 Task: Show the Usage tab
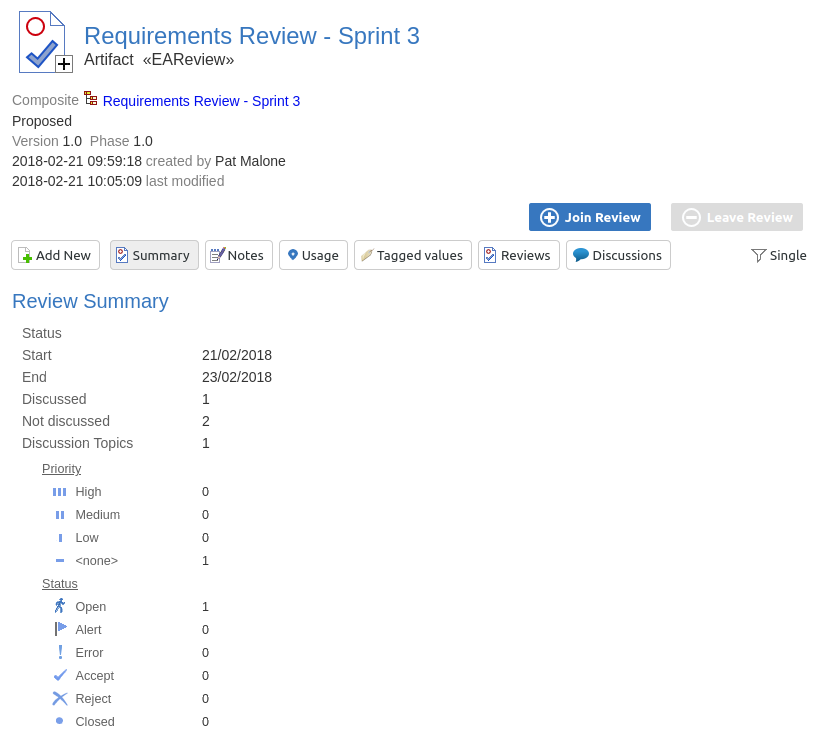(x=313, y=255)
